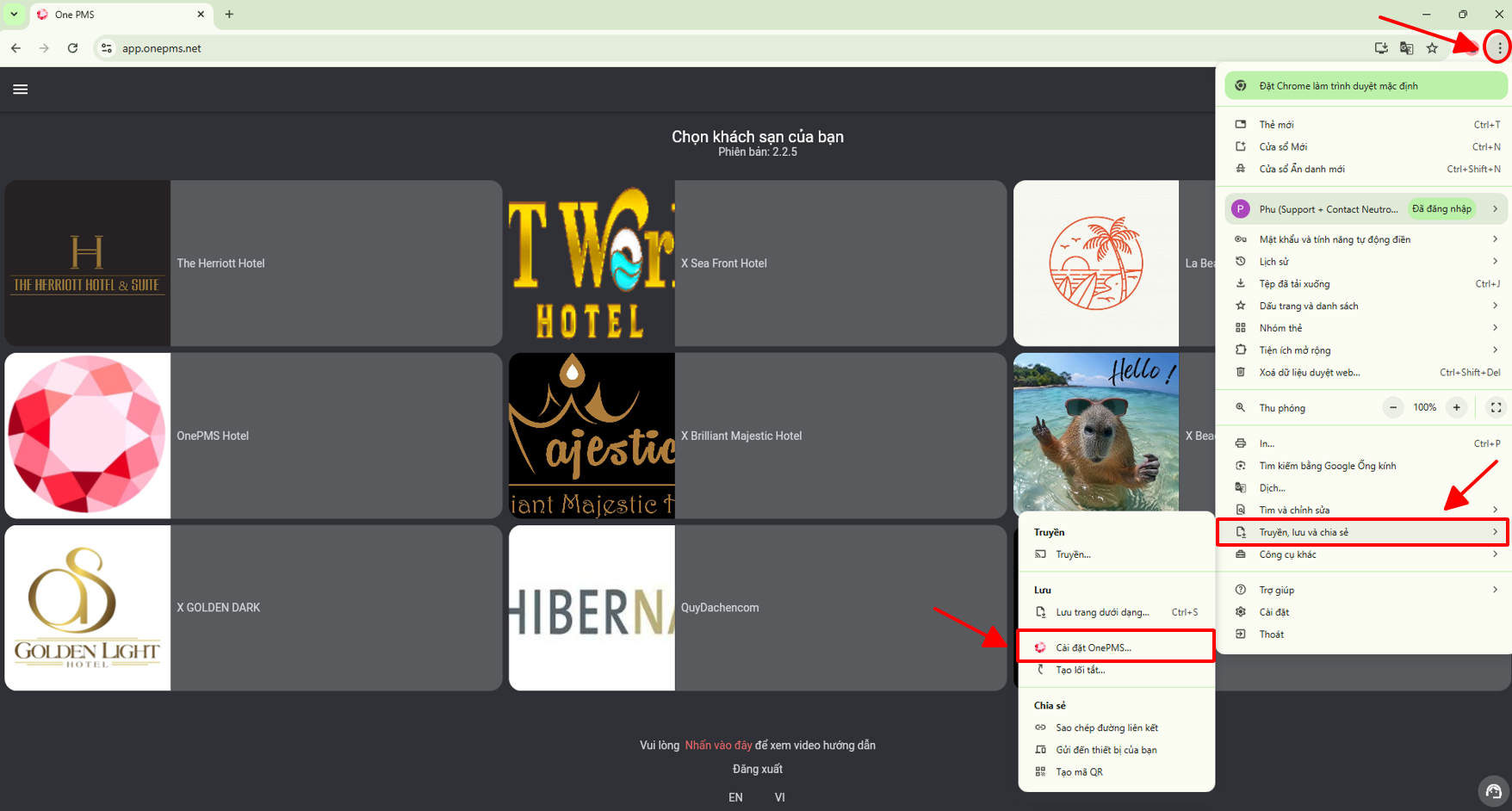Expand Công cụ khác submenu
Viewport: 1512px width, 811px height.
click(x=1367, y=555)
